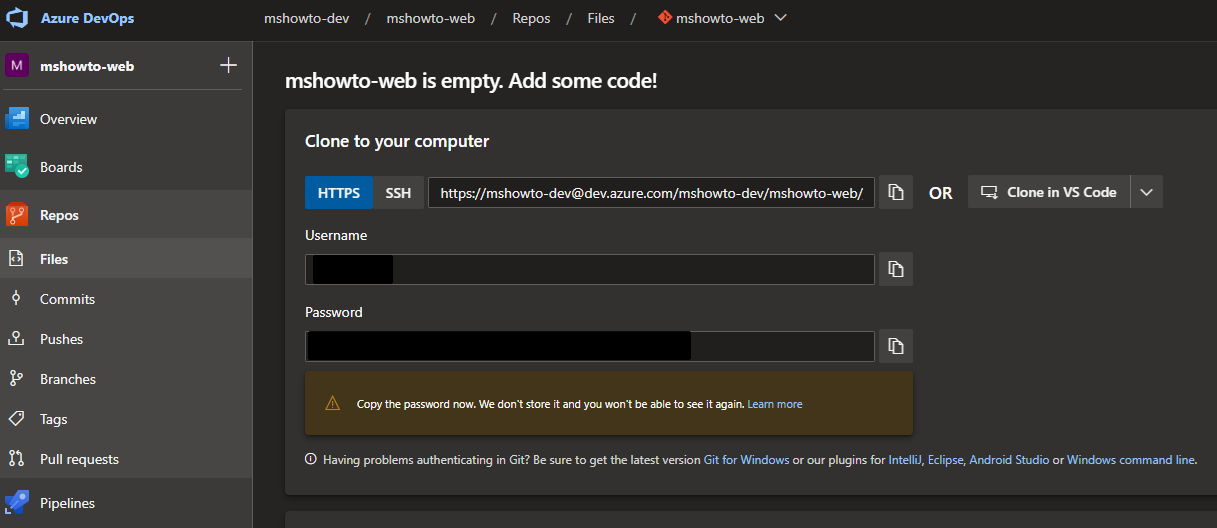
Task: Click the plus icon beside mshowto-web project
Action: [x=228, y=66]
